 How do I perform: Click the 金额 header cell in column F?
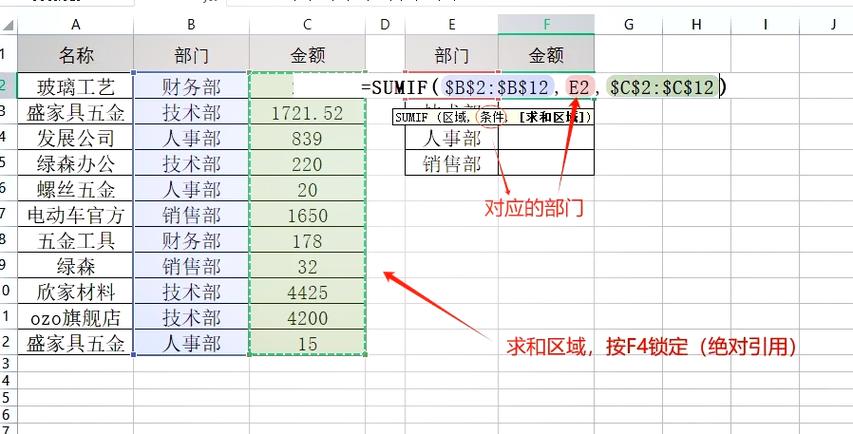(x=546, y=54)
